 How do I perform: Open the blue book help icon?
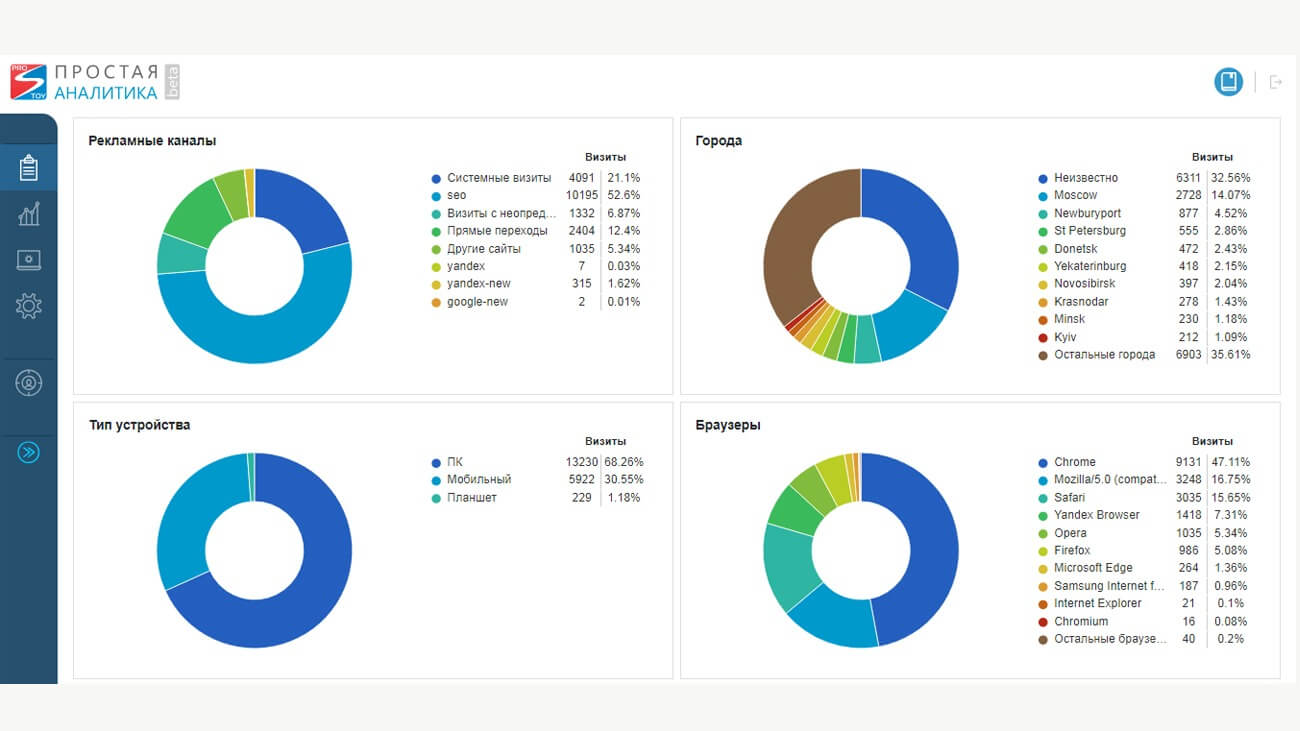[x=1228, y=82]
